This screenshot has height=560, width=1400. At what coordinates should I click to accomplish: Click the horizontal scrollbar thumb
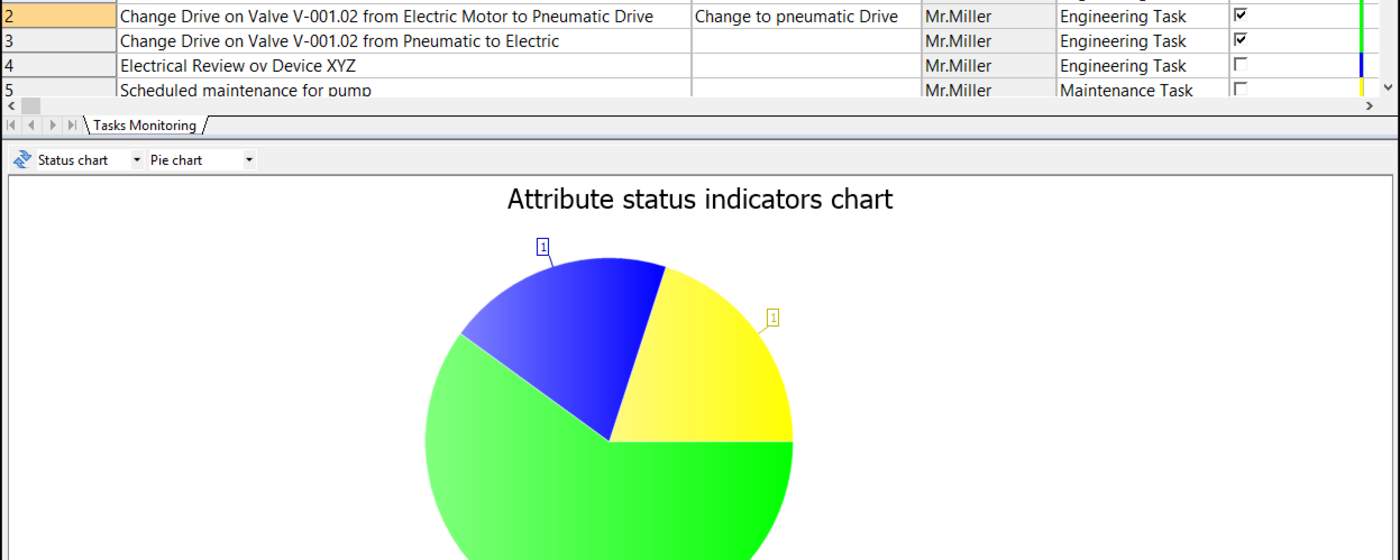30,106
